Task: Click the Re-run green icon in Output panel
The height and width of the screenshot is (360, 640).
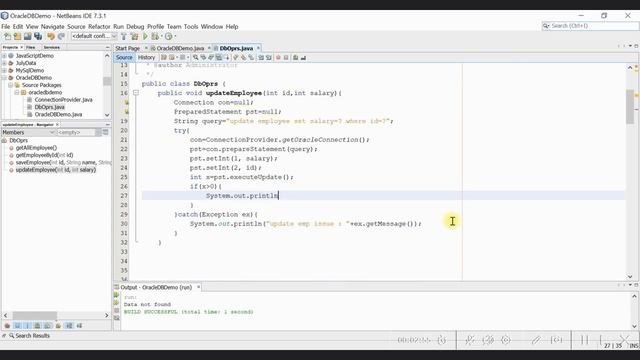Action: pos(117,295)
